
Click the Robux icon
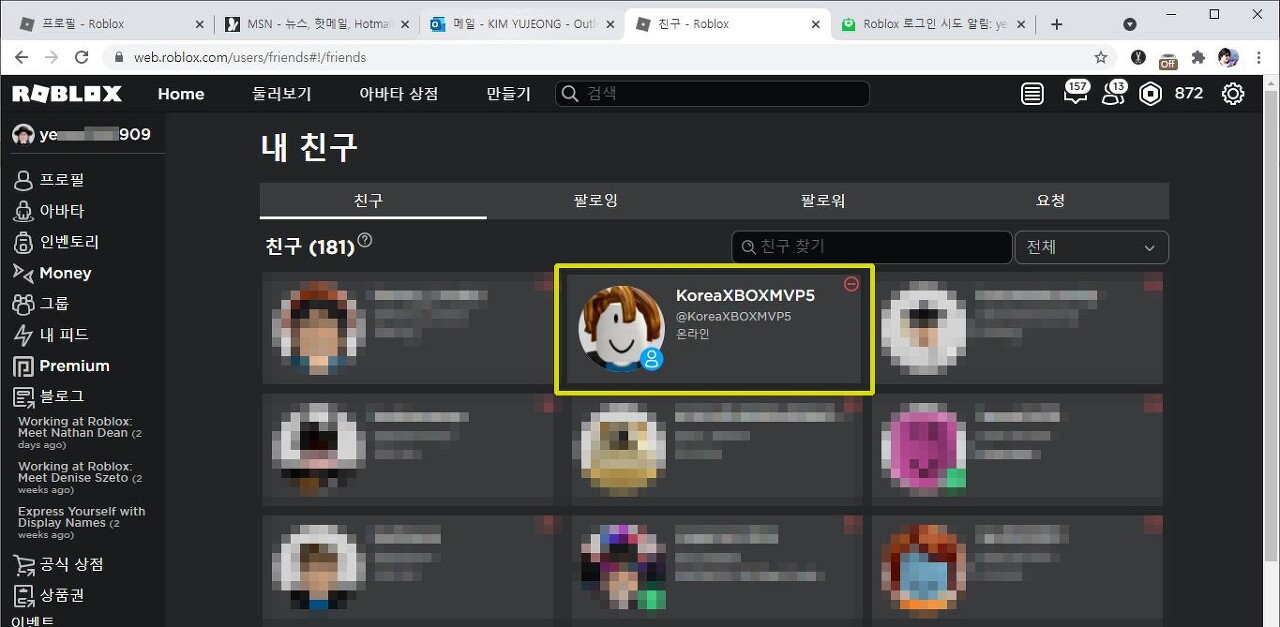coord(1151,94)
